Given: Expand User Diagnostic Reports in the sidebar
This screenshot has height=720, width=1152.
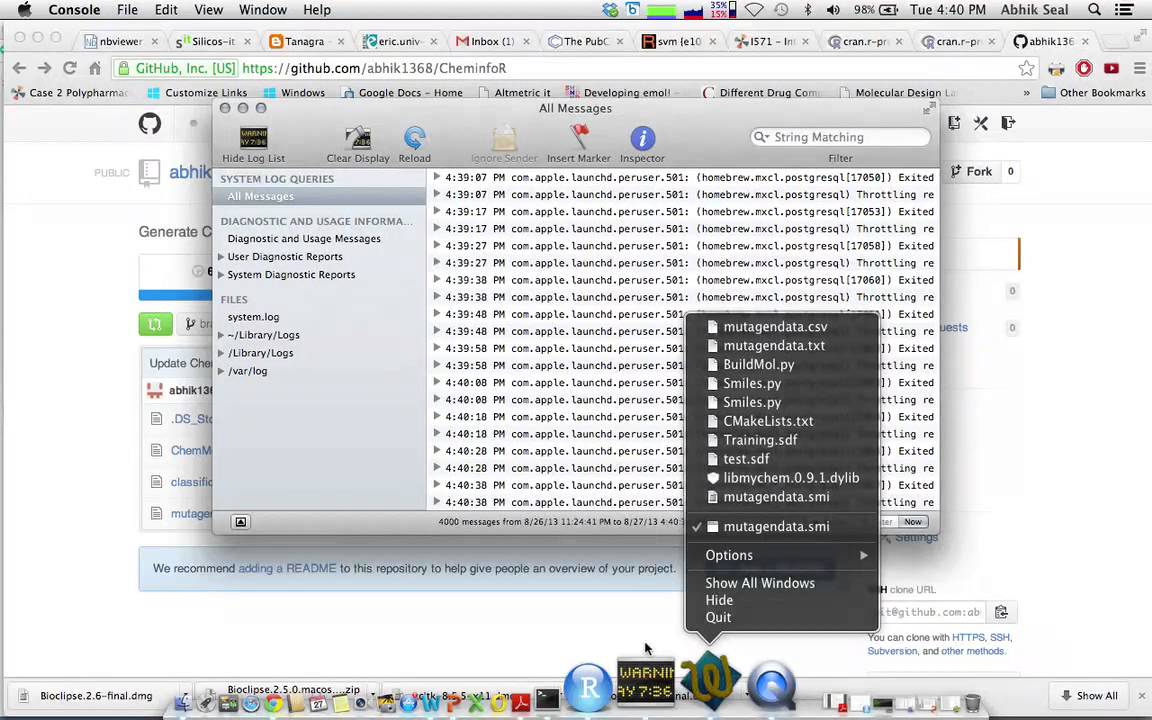Looking at the screenshot, I should 221,256.
